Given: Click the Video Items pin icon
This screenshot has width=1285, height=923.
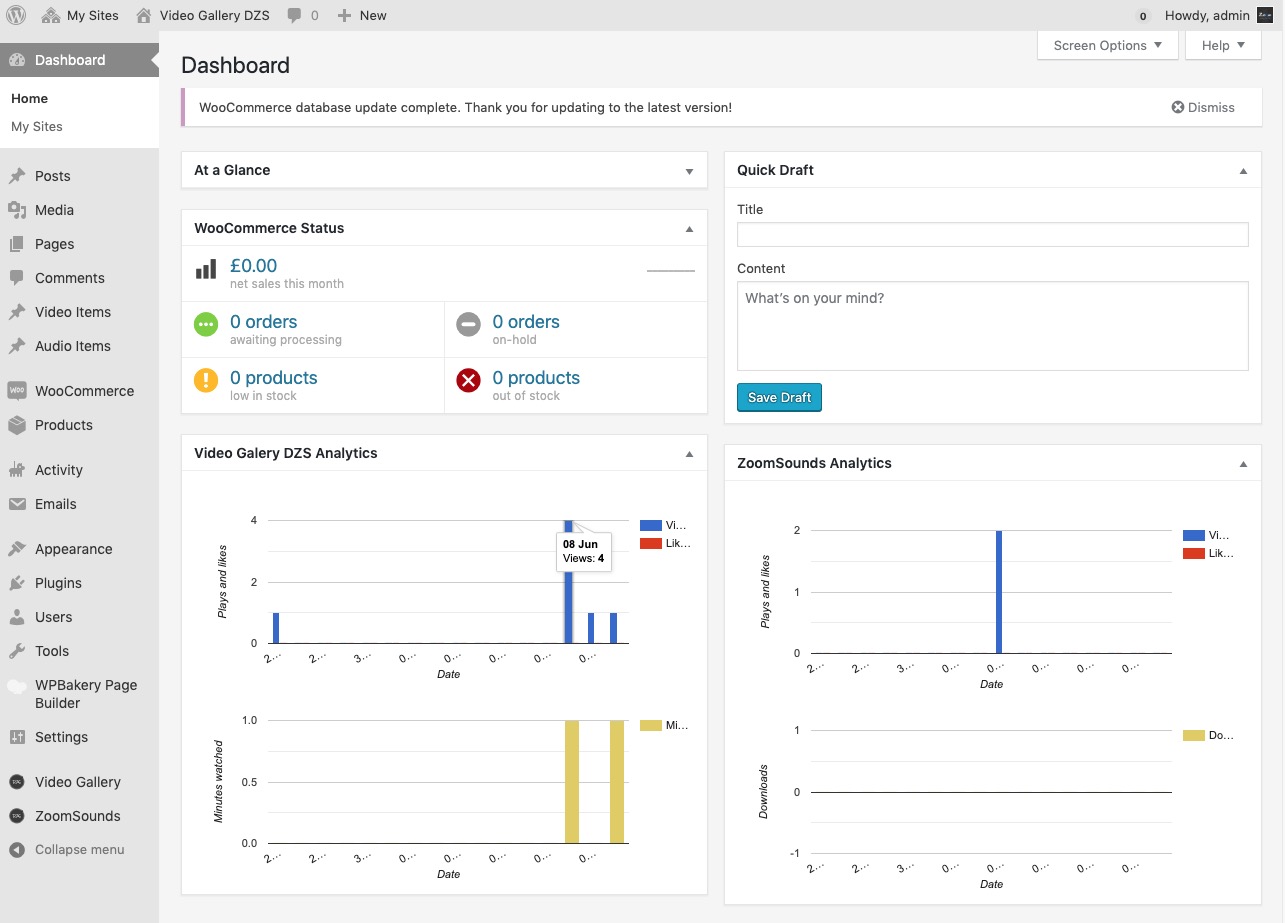Looking at the screenshot, I should coord(17,312).
